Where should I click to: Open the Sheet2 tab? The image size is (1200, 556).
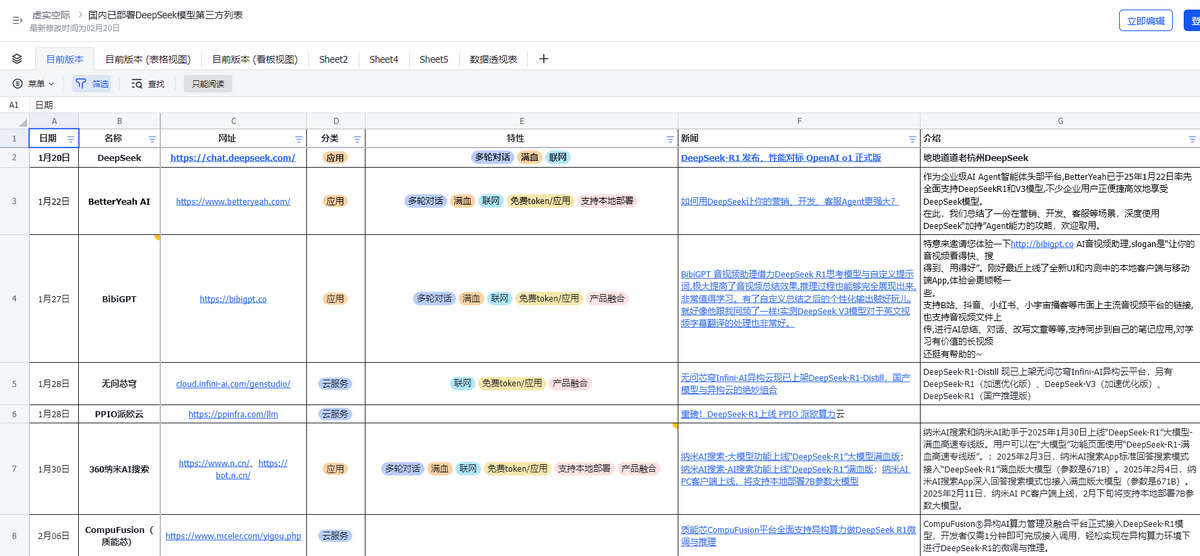point(334,59)
